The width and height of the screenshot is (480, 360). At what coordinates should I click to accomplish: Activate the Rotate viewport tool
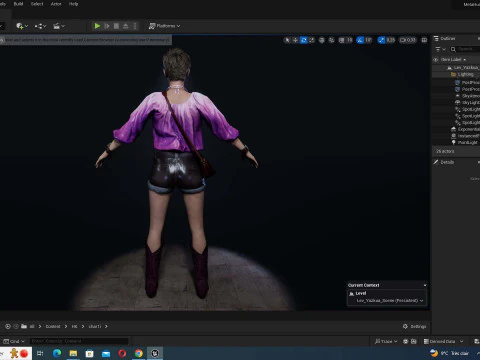coord(304,40)
